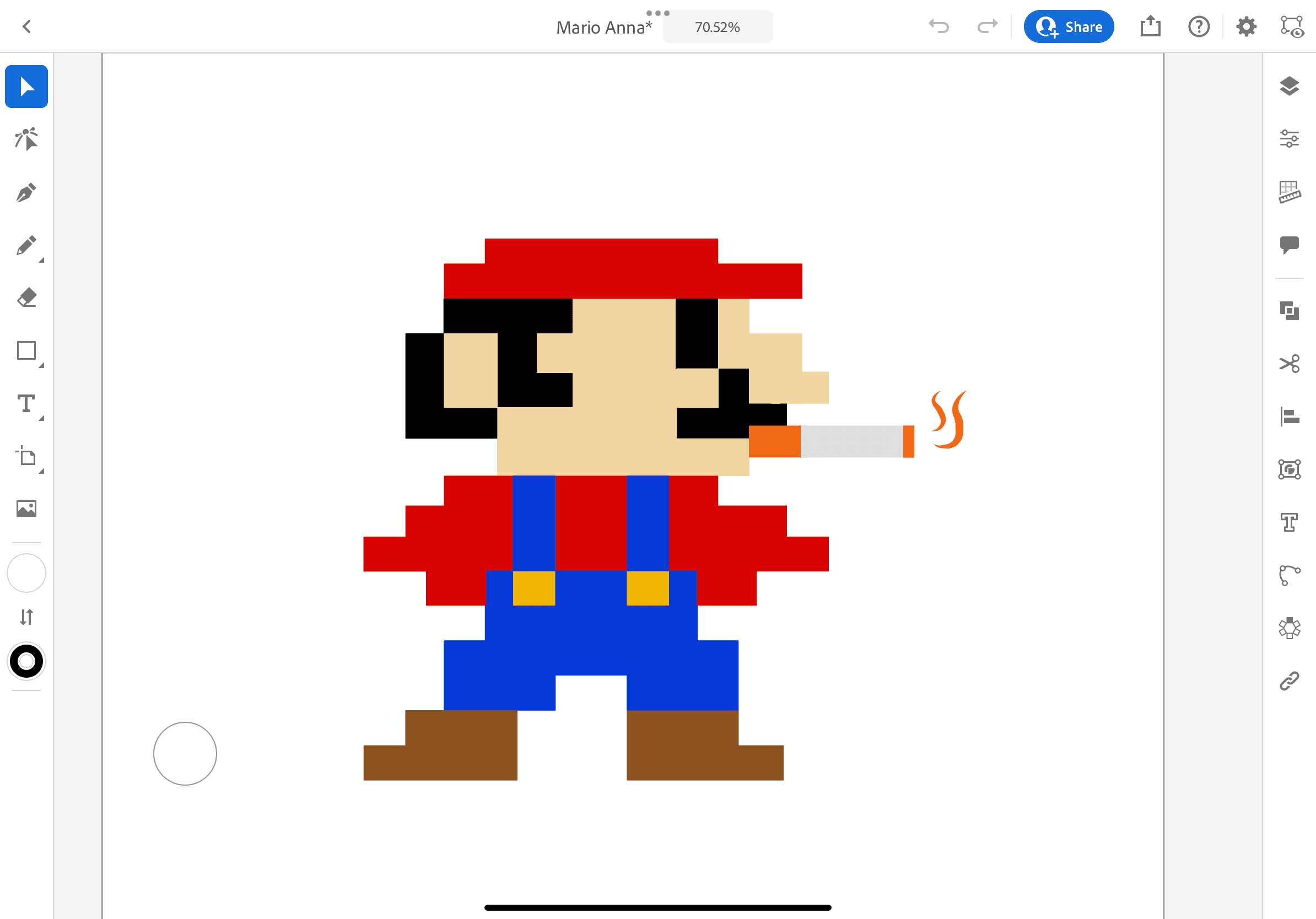Open the three-dot multitasking menu
The width and height of the screenshot is (1316, 919).
(x=657, y=13)
